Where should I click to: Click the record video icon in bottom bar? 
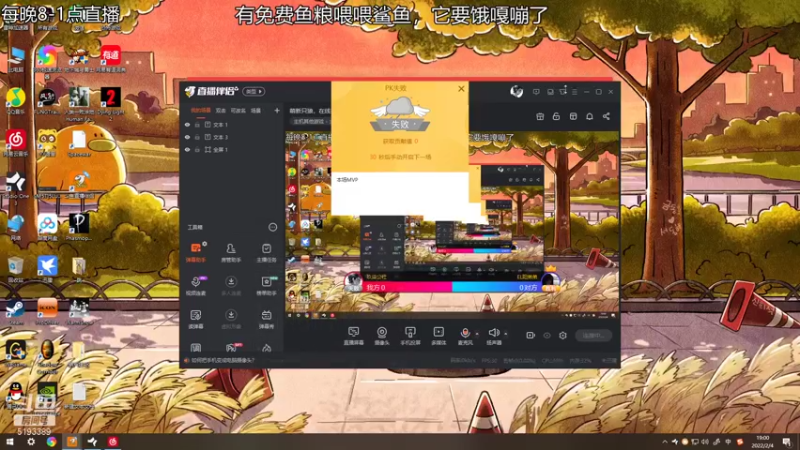(x=531, y=335)
